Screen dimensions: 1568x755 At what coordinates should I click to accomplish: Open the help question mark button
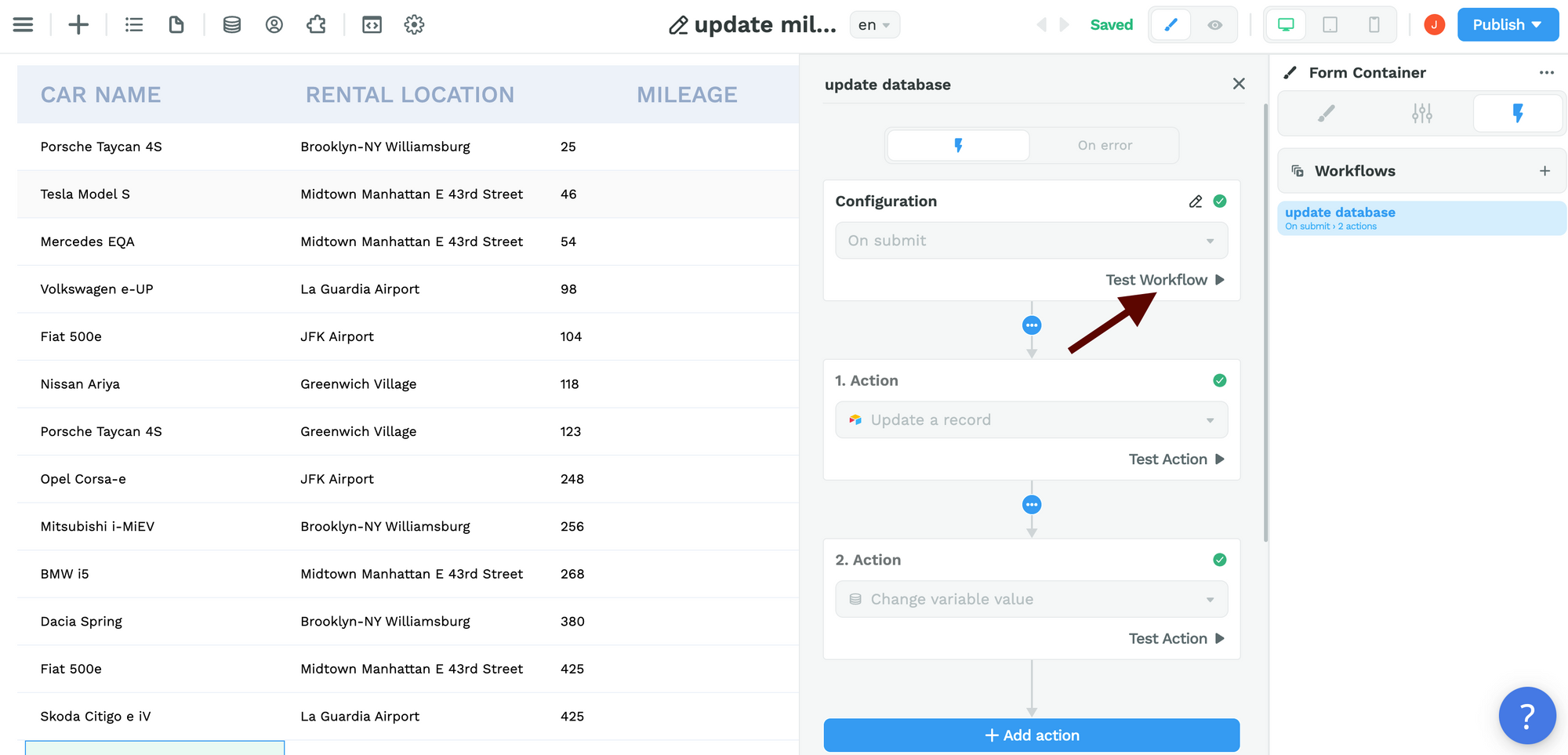pyautogui.click(x=1526, y=716)
